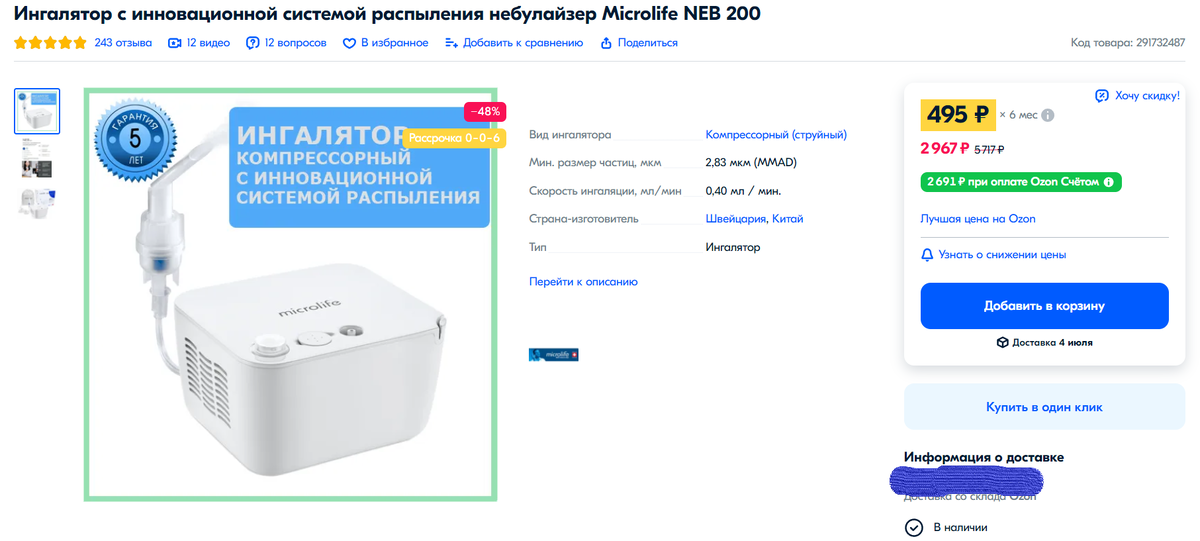
Task: Select the third product thumbnail
Action: pyautogui.click(x=37, y=202)
